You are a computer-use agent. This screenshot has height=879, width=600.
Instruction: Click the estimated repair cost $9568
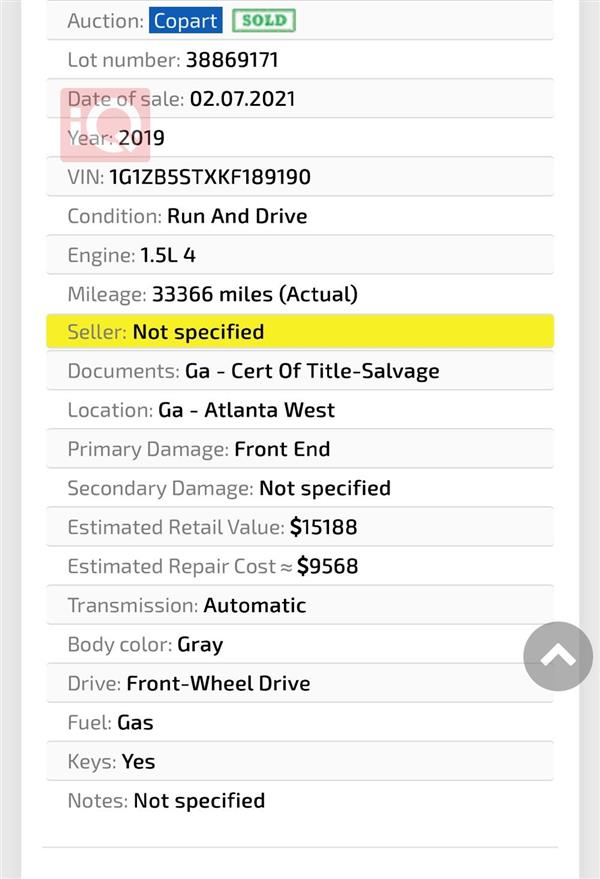tap(327, 566)
